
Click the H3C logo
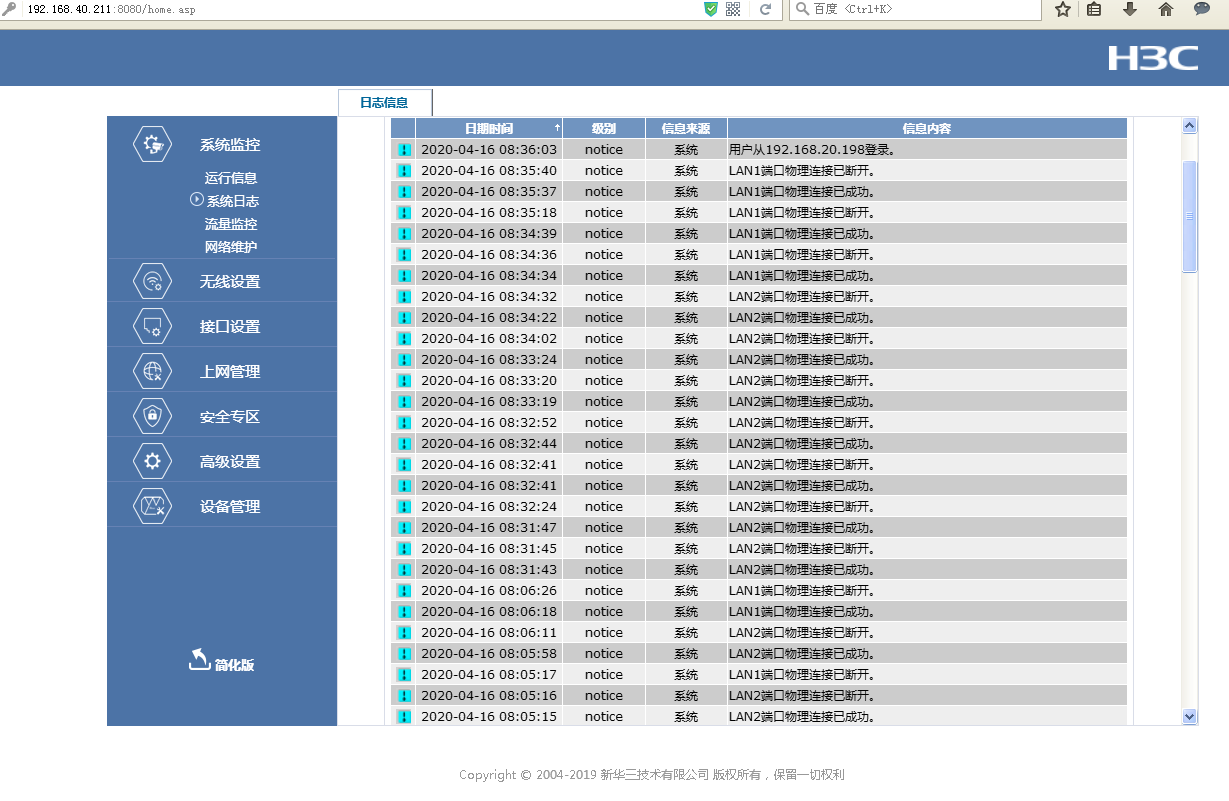click(x=1153, y=58)
